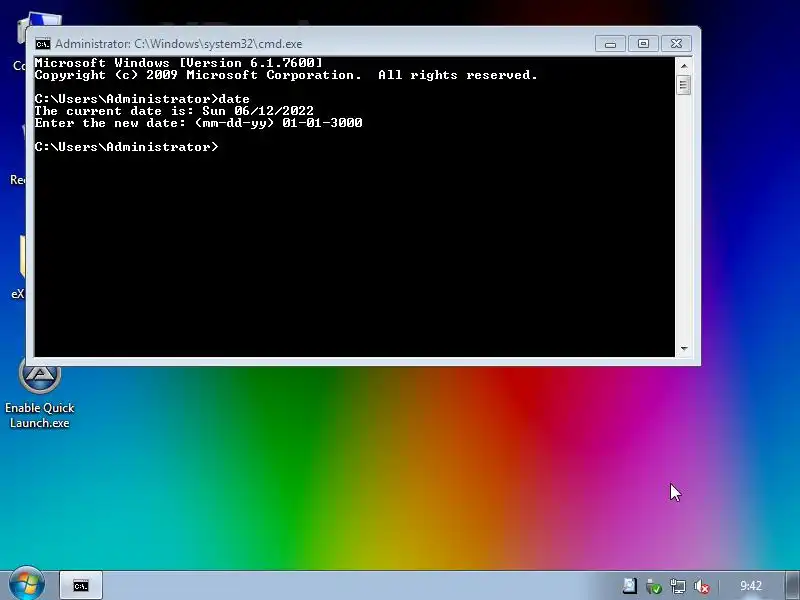Open the network connection tray icon
Image resolution: width=800 pixels, height=600 pixels.
[x=678, y=586]
